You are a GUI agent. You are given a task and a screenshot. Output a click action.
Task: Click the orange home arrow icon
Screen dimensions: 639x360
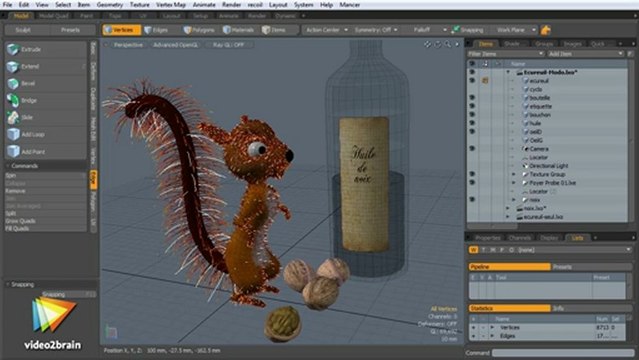click(546, 30)
